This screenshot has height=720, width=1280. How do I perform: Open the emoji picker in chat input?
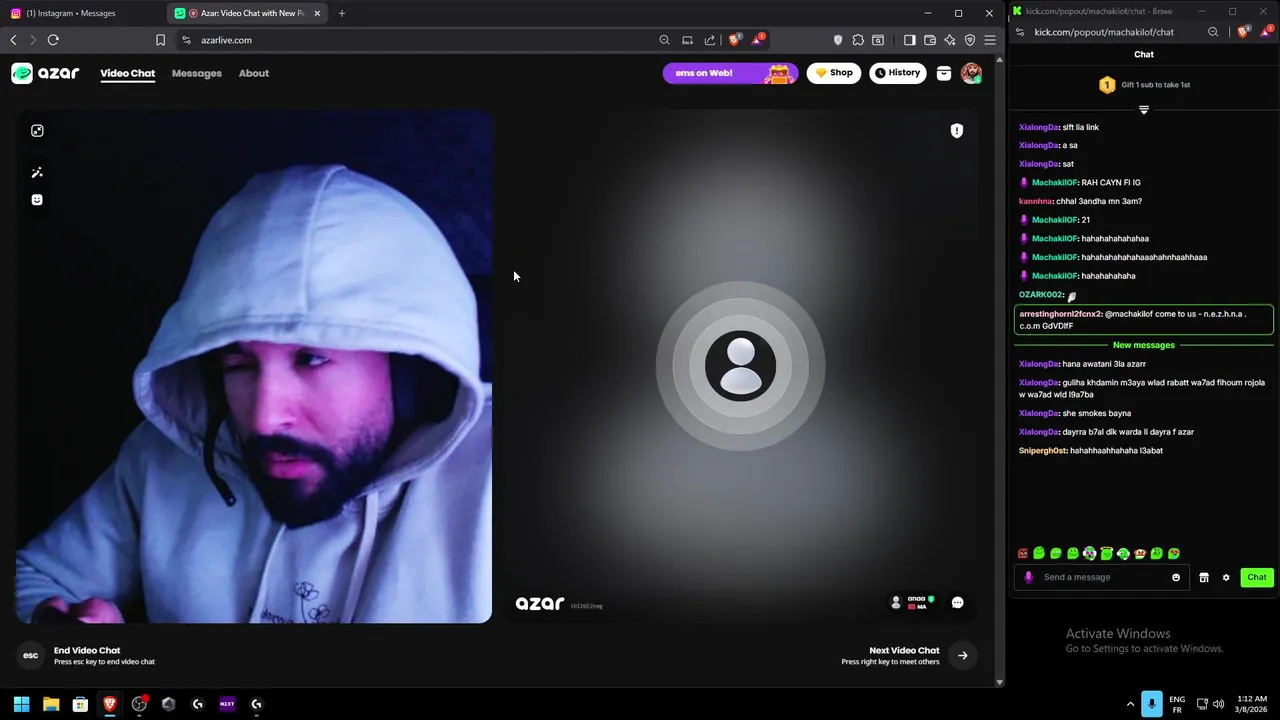pyautogui.click(x=1176, y=577)
